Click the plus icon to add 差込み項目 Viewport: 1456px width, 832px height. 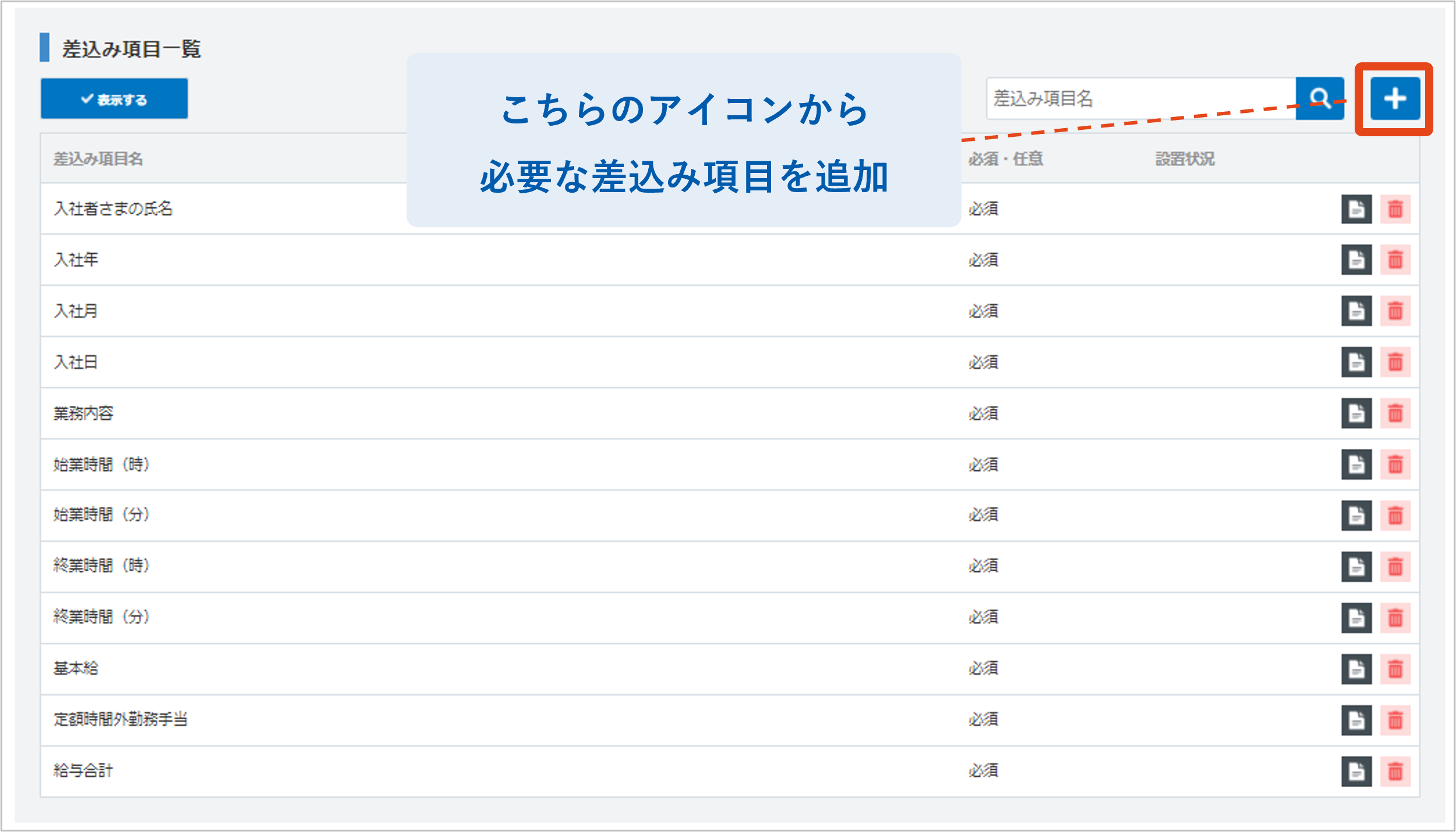pos(1394,98)
